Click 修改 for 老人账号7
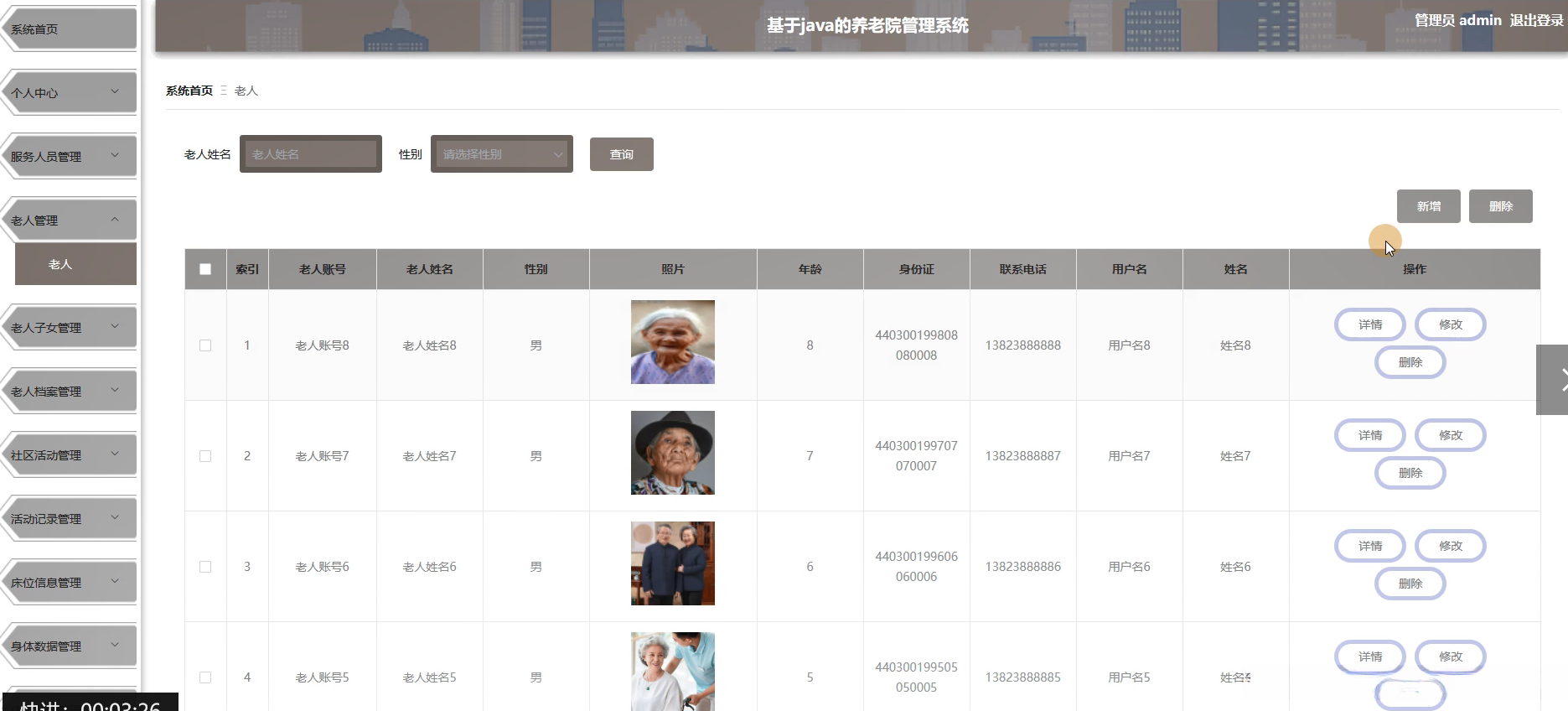 (x=1451, y=435)
